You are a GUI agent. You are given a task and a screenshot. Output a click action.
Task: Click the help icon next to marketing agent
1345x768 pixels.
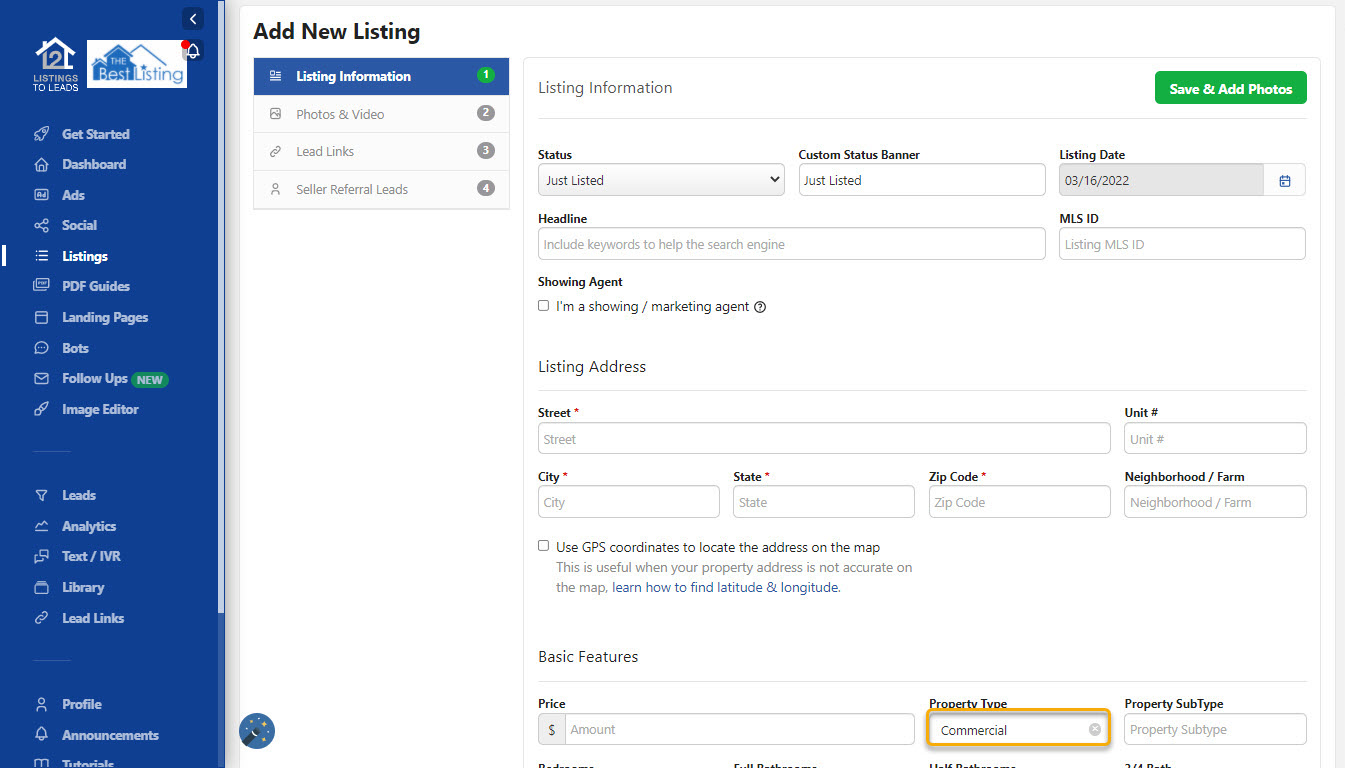(x=760, y=306)
